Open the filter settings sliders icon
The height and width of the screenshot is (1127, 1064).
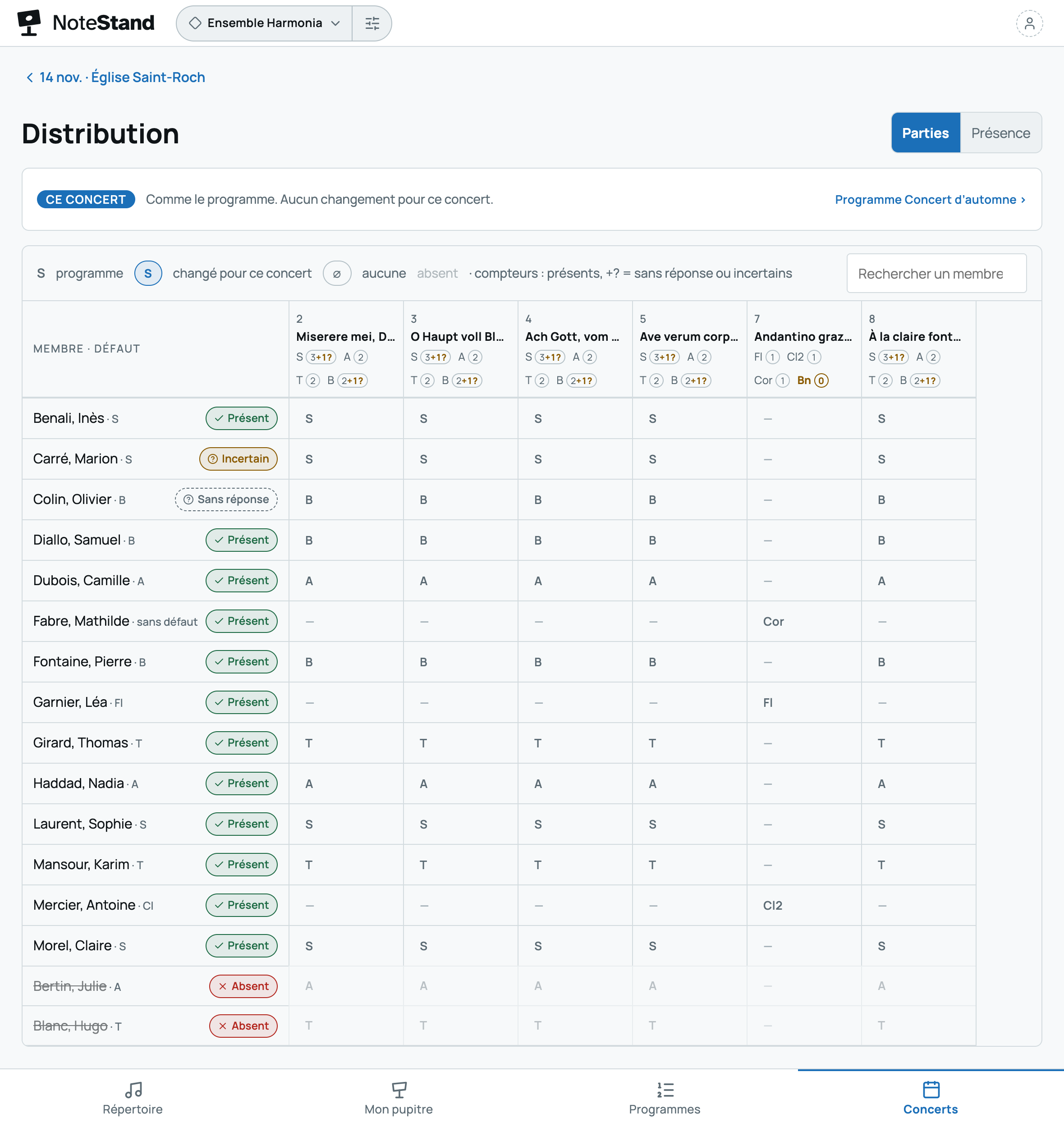tap(372, 23)
